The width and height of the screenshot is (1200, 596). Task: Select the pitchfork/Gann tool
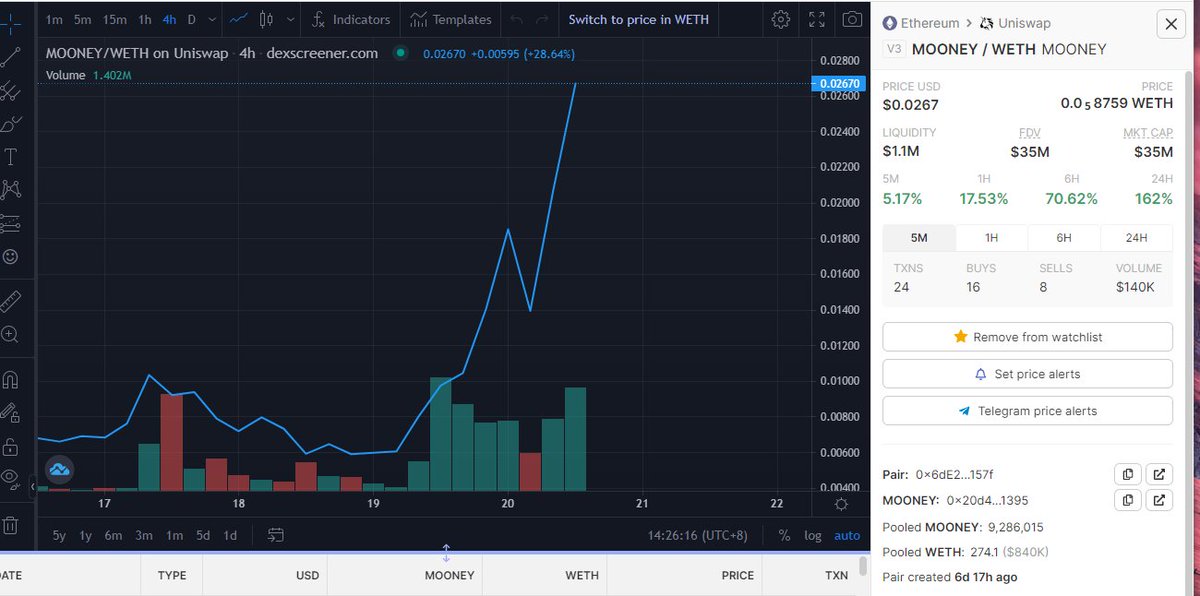[x=11, y=91]
